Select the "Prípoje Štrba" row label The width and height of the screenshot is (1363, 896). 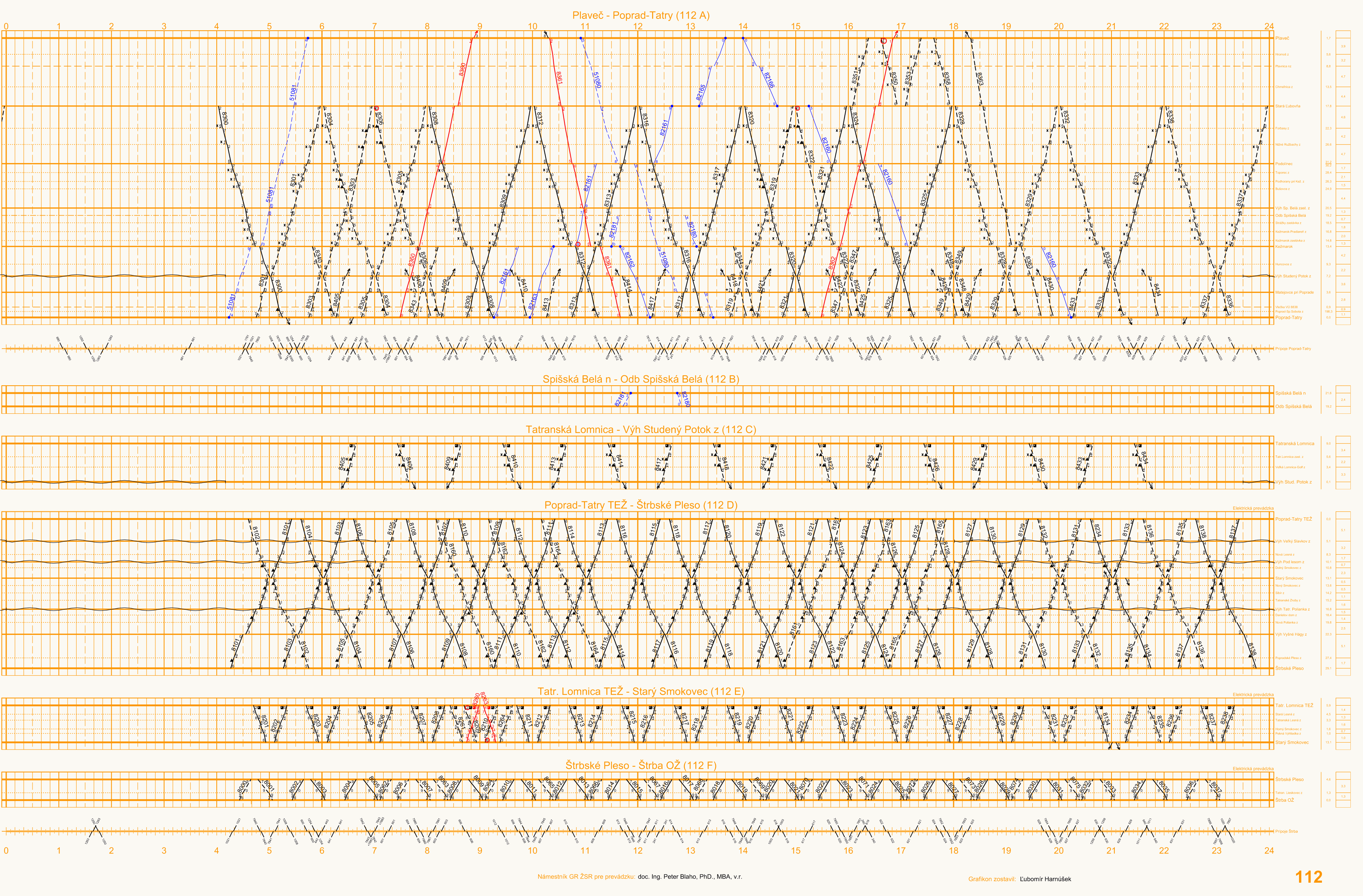click(x=1286, y=831)
